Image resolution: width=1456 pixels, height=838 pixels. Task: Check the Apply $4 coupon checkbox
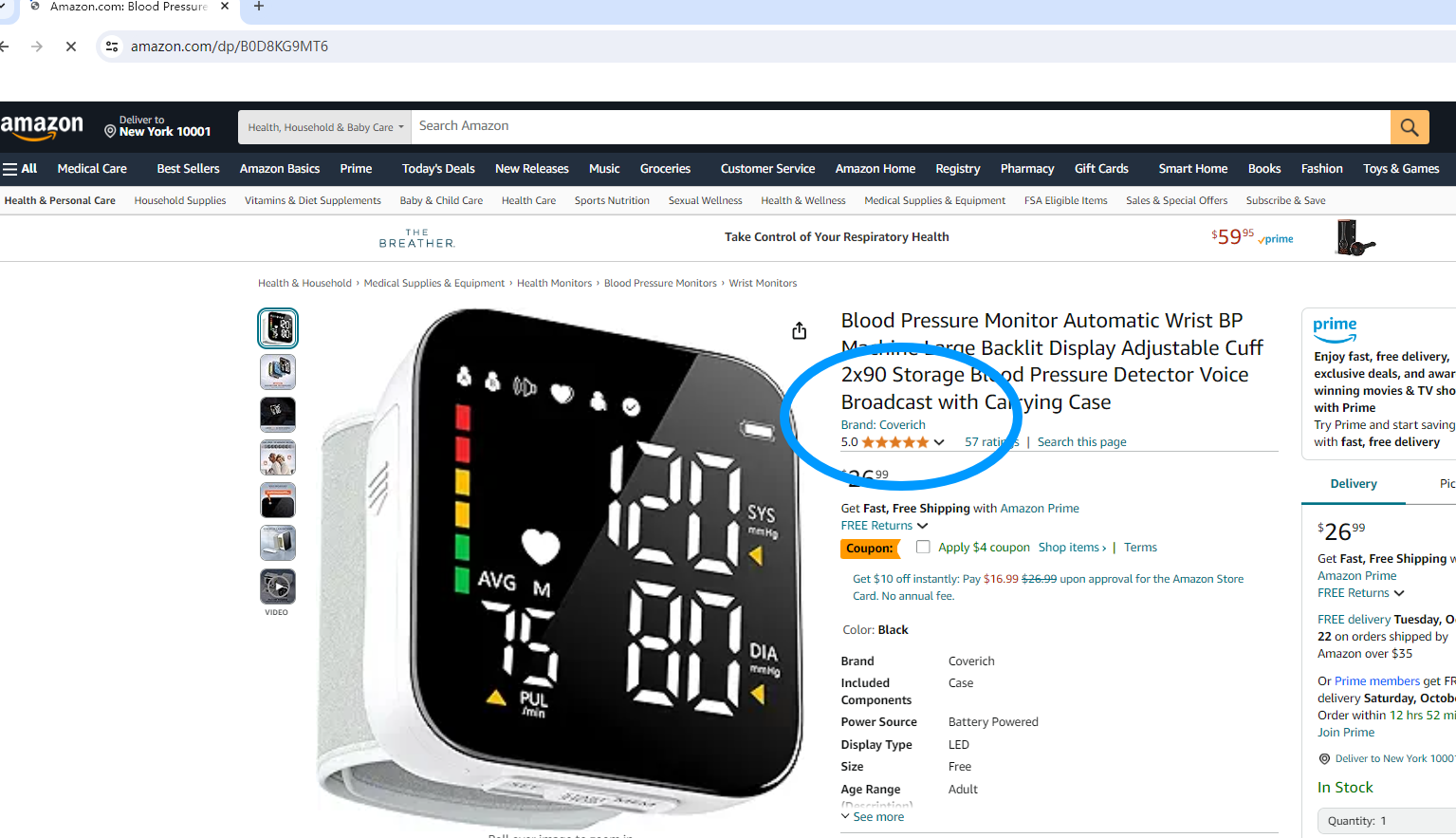(923, 547)
